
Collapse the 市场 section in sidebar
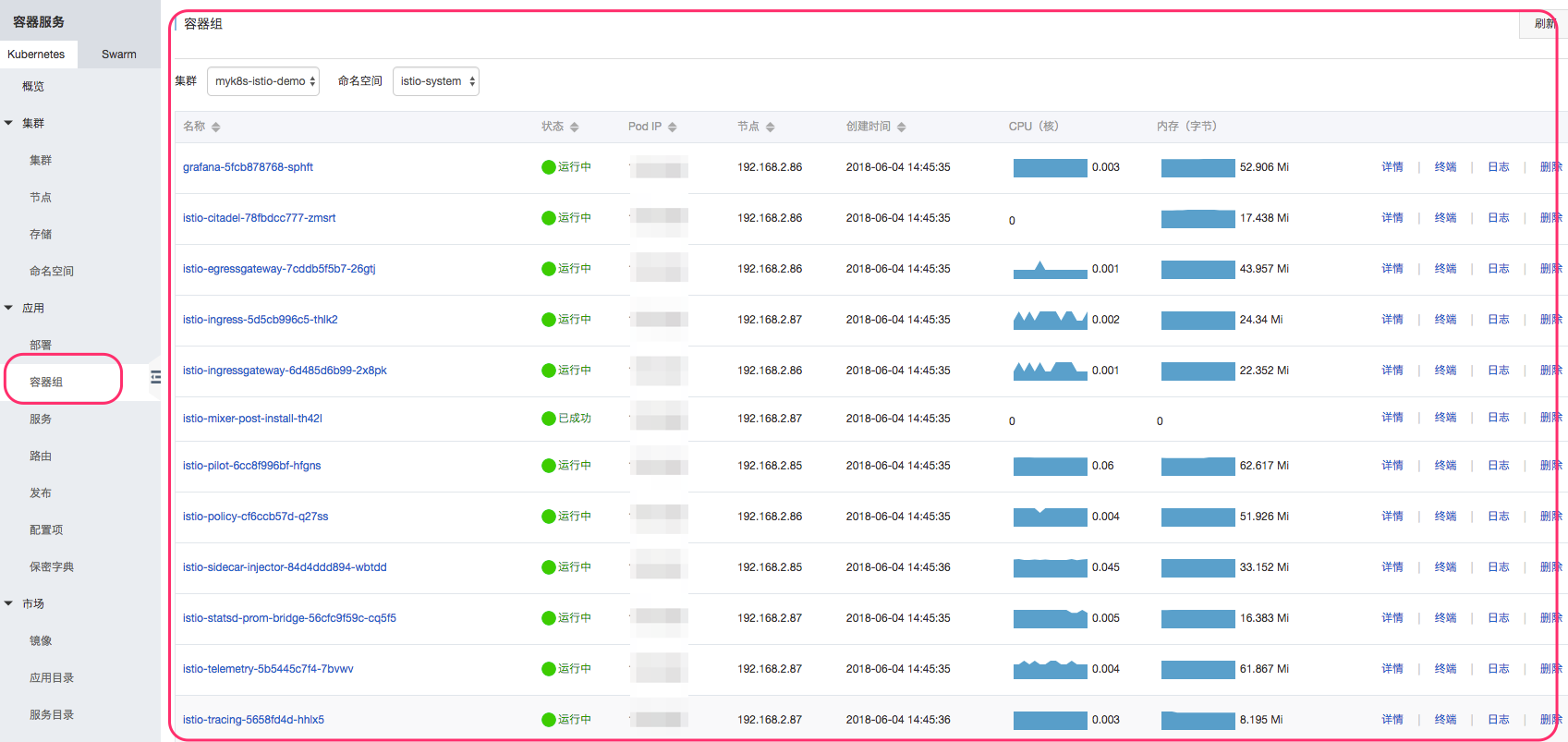8,603
